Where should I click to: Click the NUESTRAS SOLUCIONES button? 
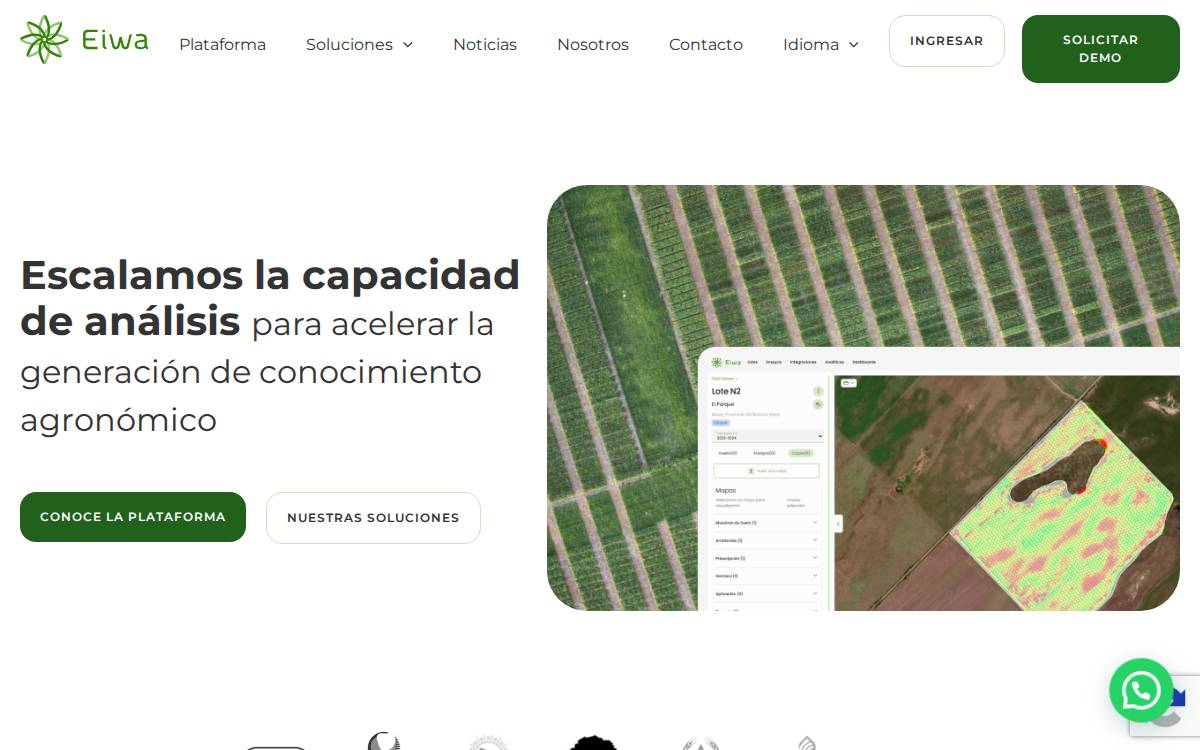coord(373,518)
